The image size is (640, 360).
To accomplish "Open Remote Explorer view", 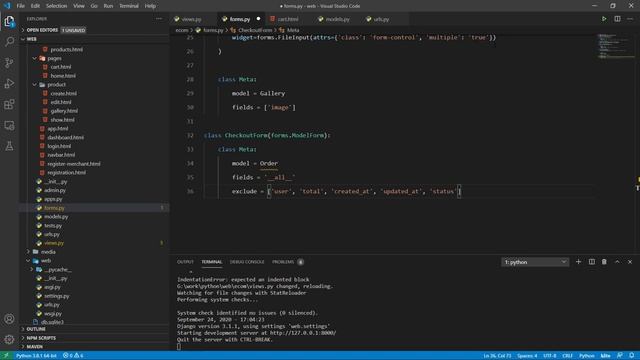I will (x=9, y=125).
